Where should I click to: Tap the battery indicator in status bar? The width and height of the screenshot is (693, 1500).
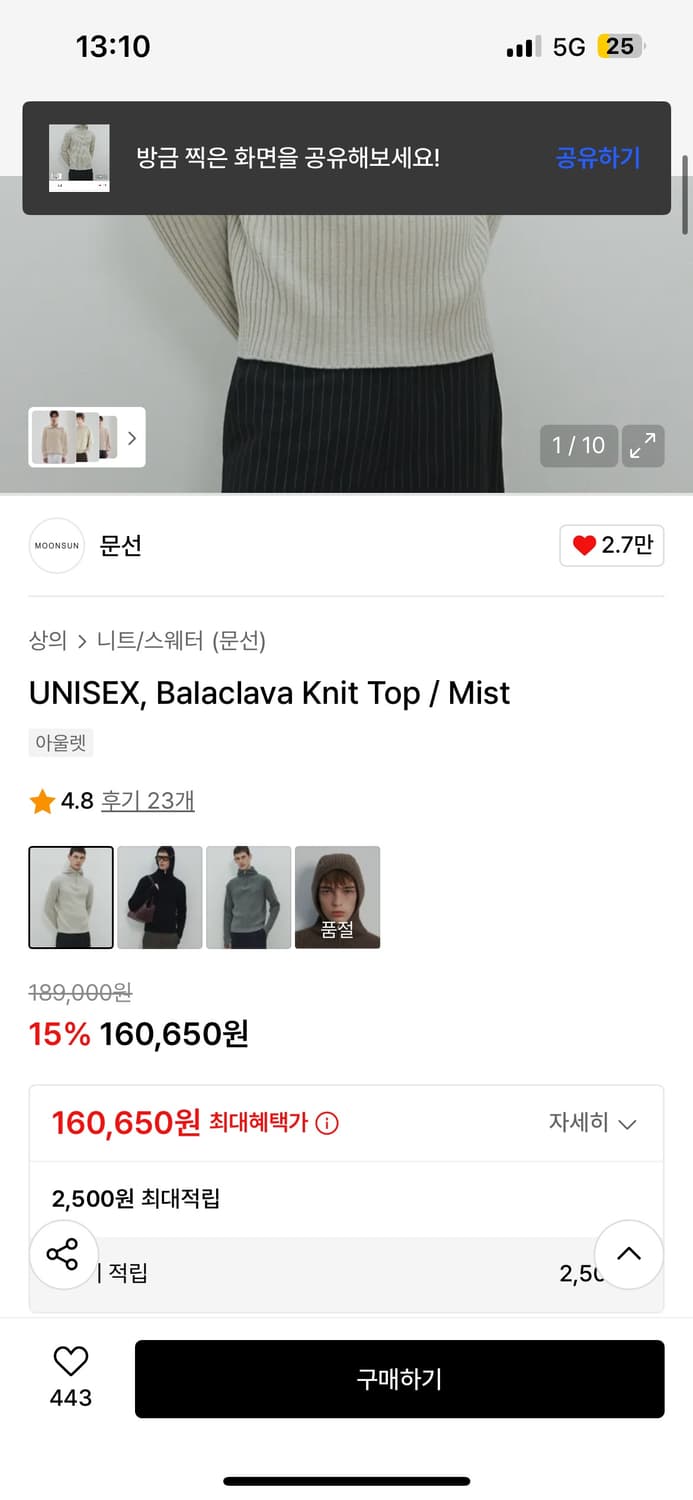(x=621, y=46)
